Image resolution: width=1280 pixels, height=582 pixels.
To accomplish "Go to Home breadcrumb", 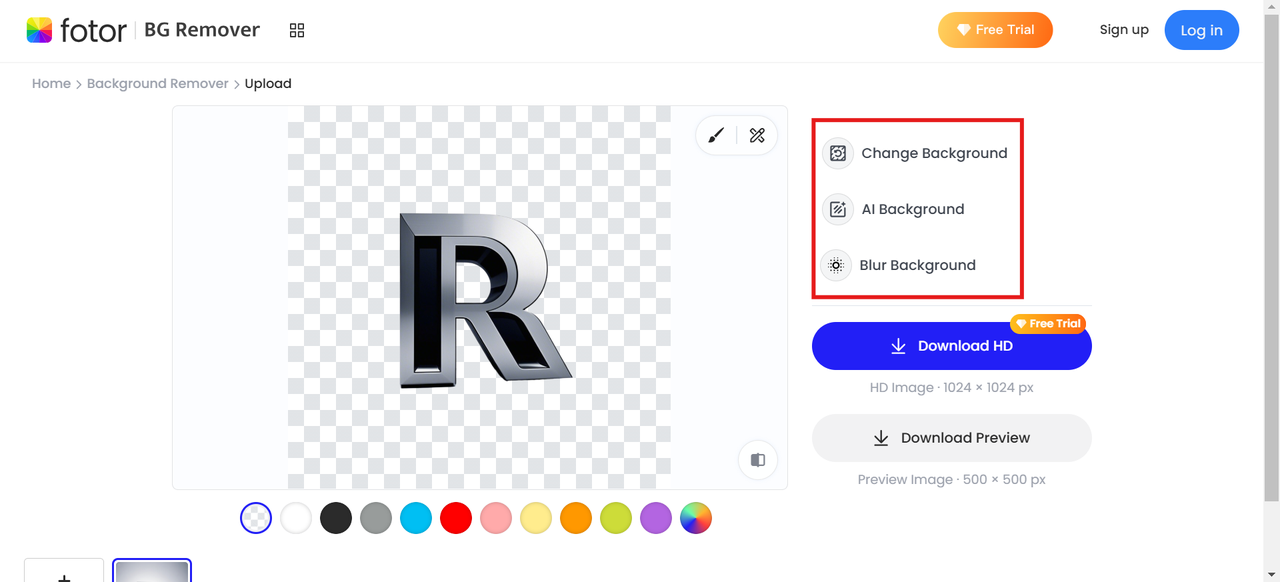I will 51,84.
